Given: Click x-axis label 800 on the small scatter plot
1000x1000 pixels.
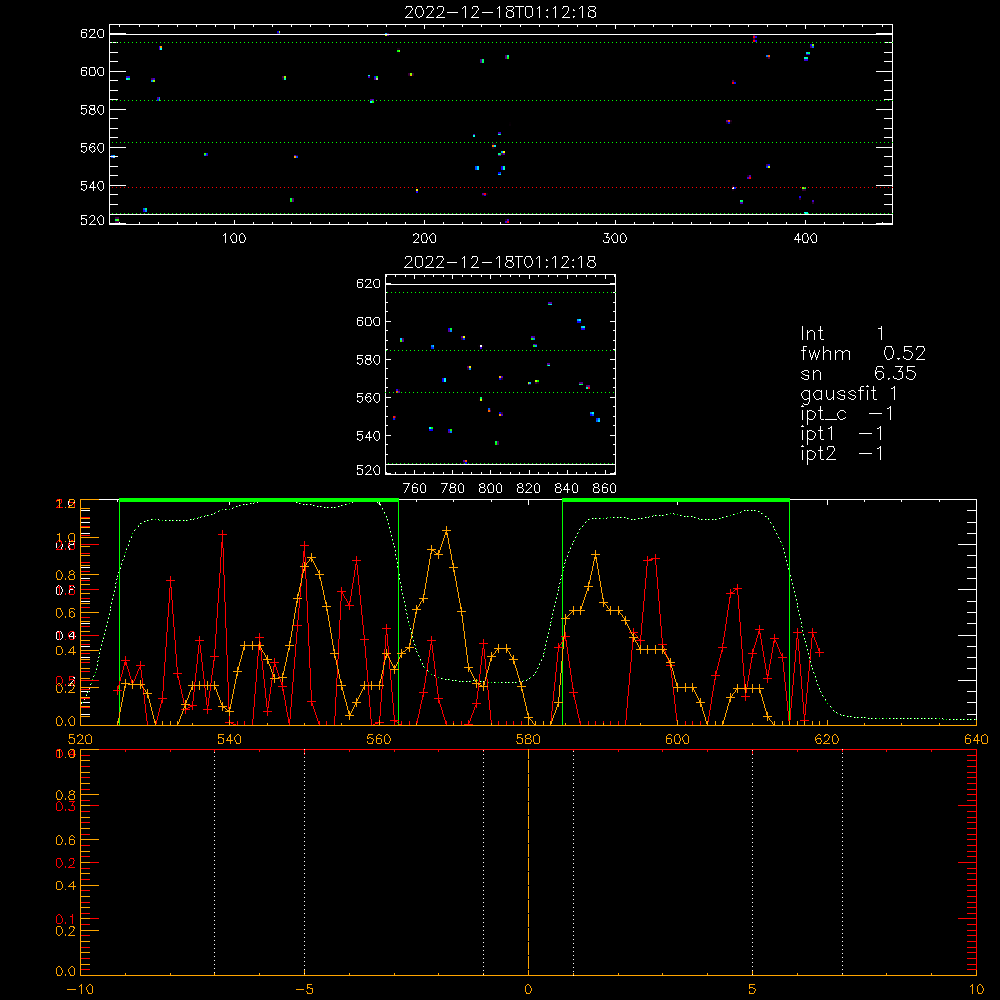Looking at the screenshot, I should point(490,489).
